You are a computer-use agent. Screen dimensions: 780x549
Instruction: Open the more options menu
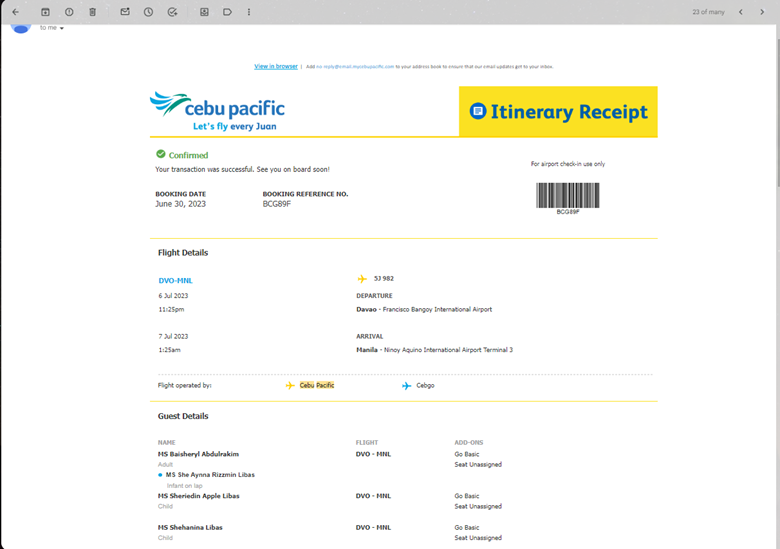pyautogui.click(x=249, y=12)
